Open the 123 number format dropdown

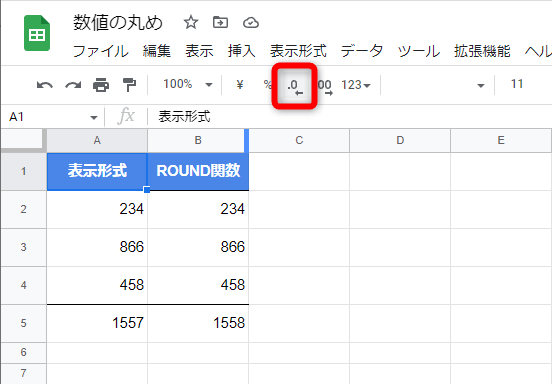[x=356, y=85]
